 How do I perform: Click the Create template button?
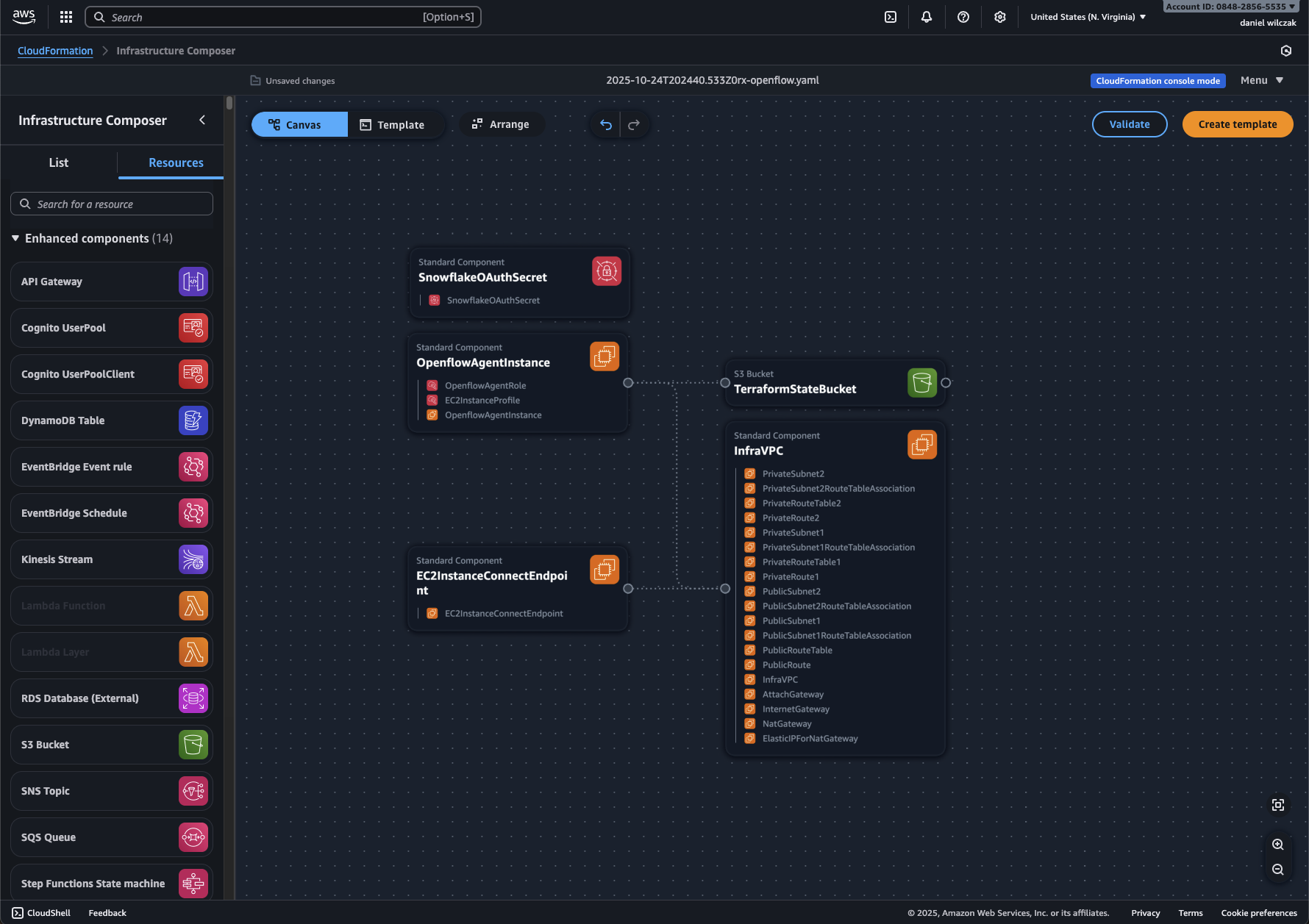(x=1237, y=124)
